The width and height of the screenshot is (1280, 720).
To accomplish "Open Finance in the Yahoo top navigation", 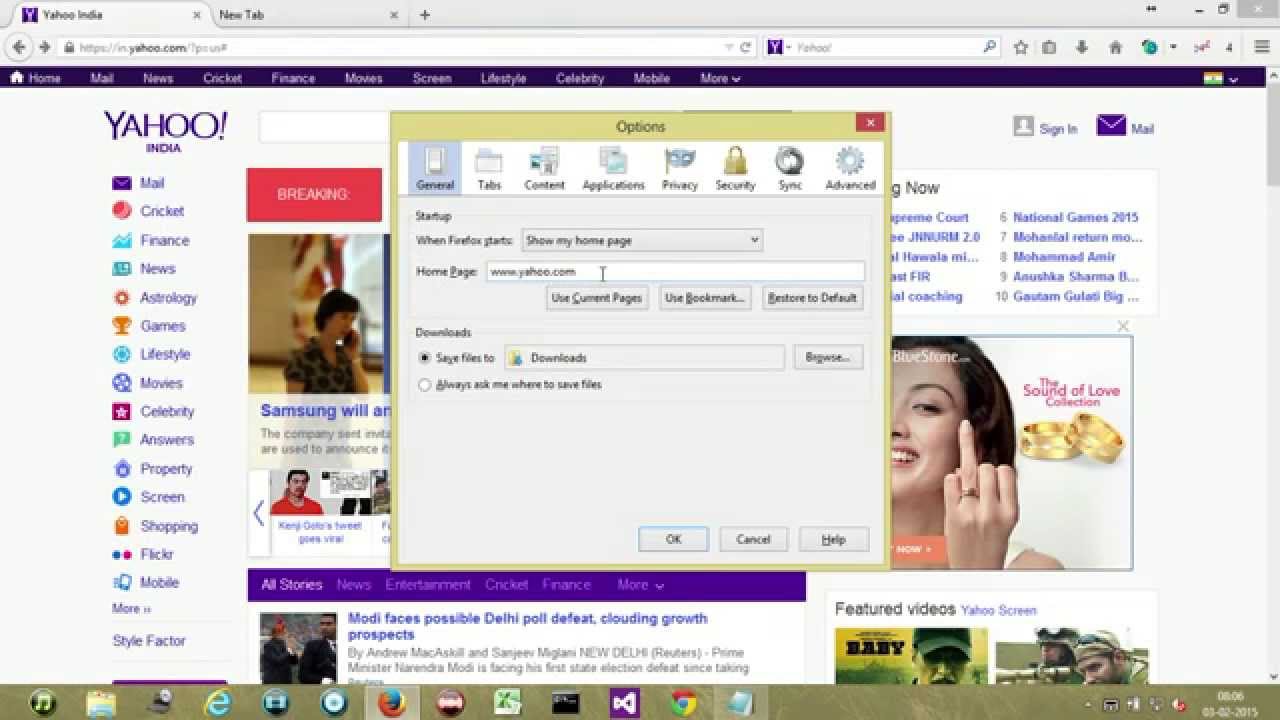I will pyautogui.click(x=293, y=78).
